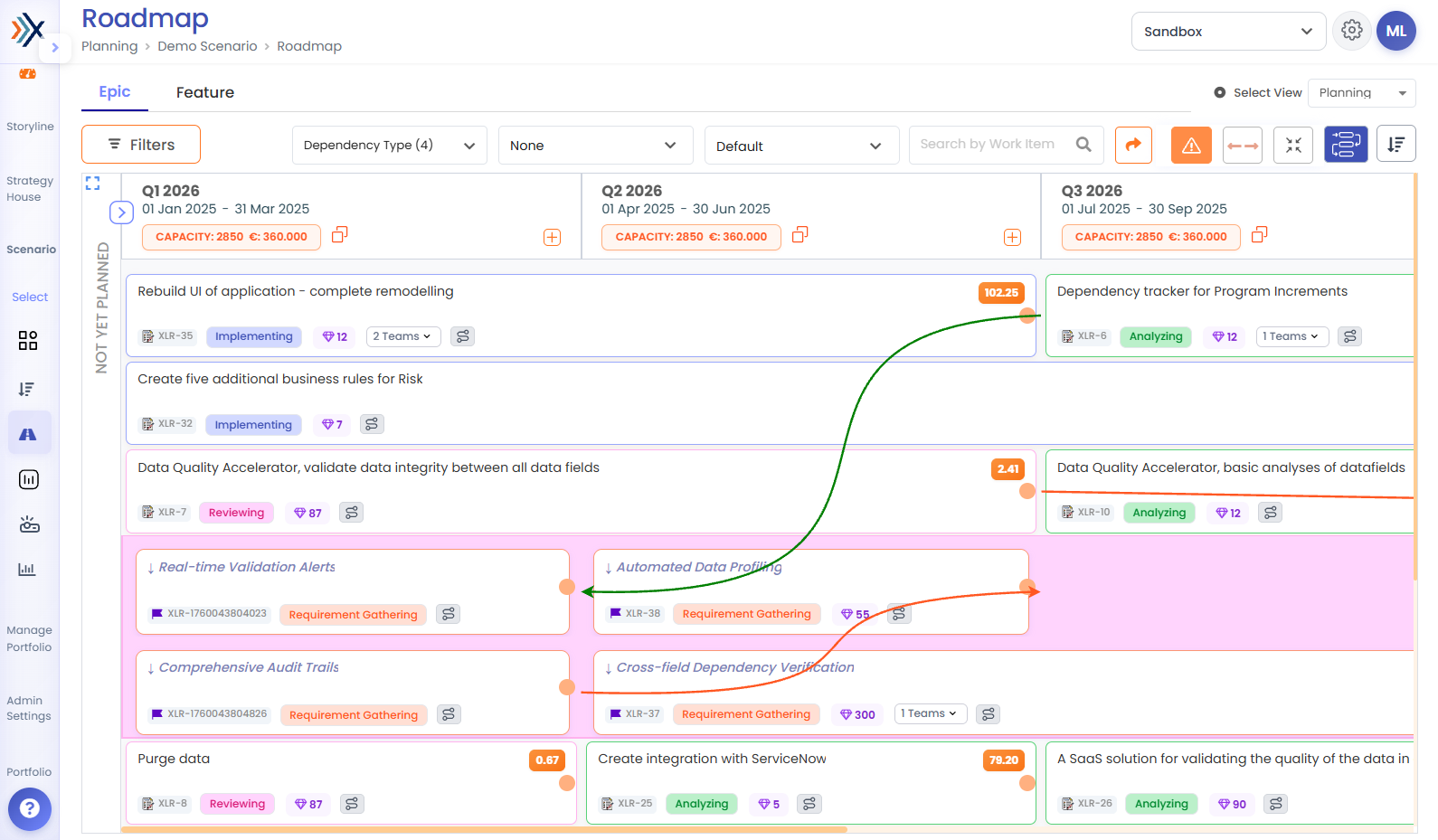Click the collapse arrows icon in toolbar

pos(1293,145)
